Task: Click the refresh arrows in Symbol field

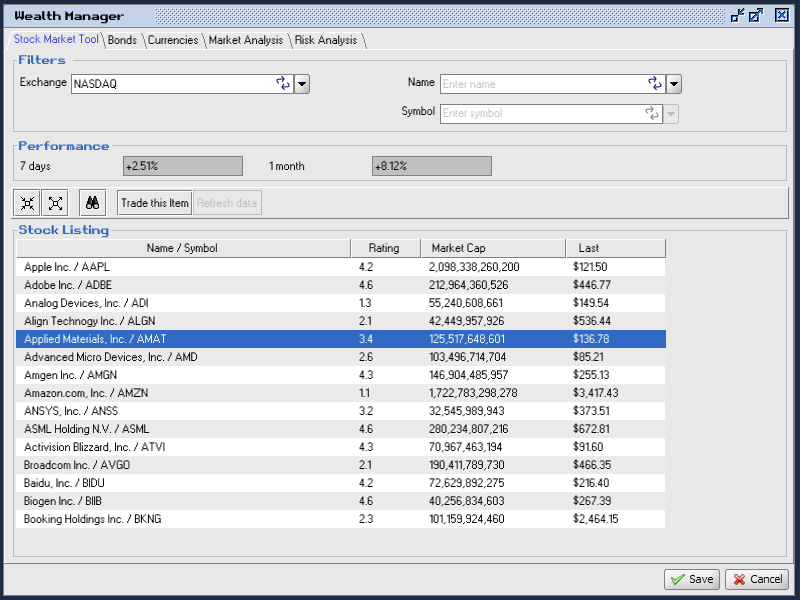Action: point(652,113)
